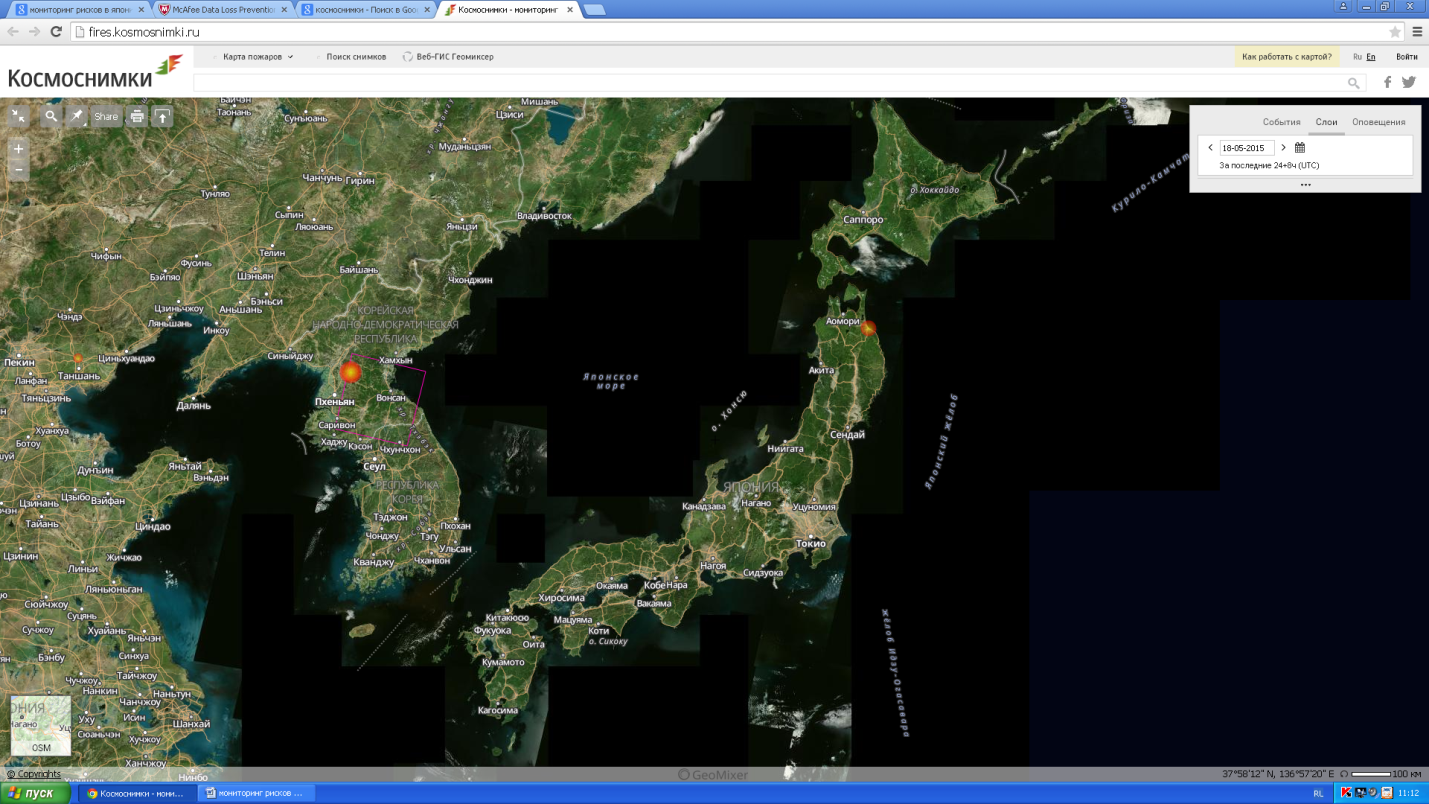Click browser back arrow
Viewport: 1429px width, 804px height.
[x=13, y=32]
